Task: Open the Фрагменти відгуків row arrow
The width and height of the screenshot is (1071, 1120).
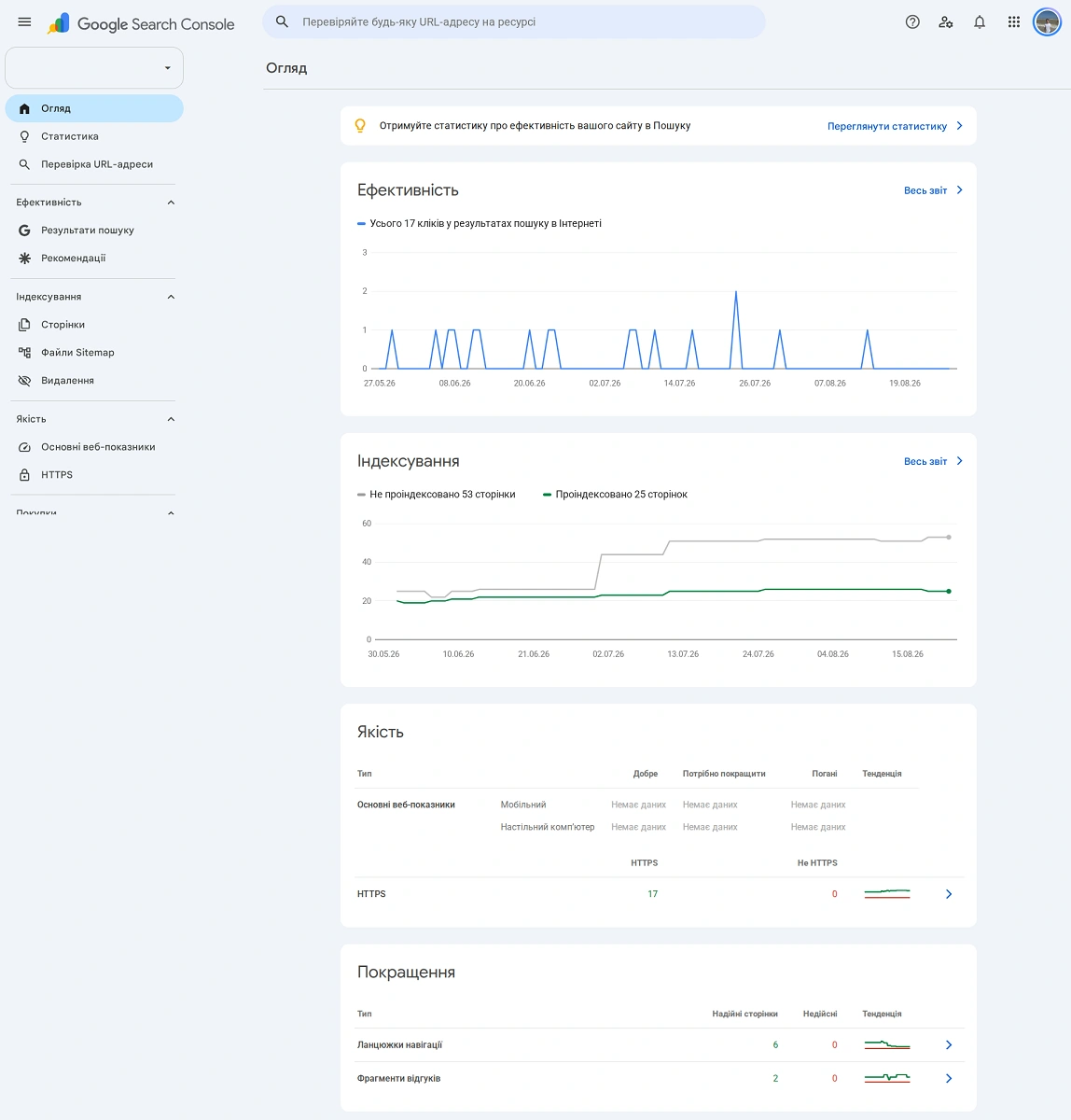Action: (x=949, y=1079)
